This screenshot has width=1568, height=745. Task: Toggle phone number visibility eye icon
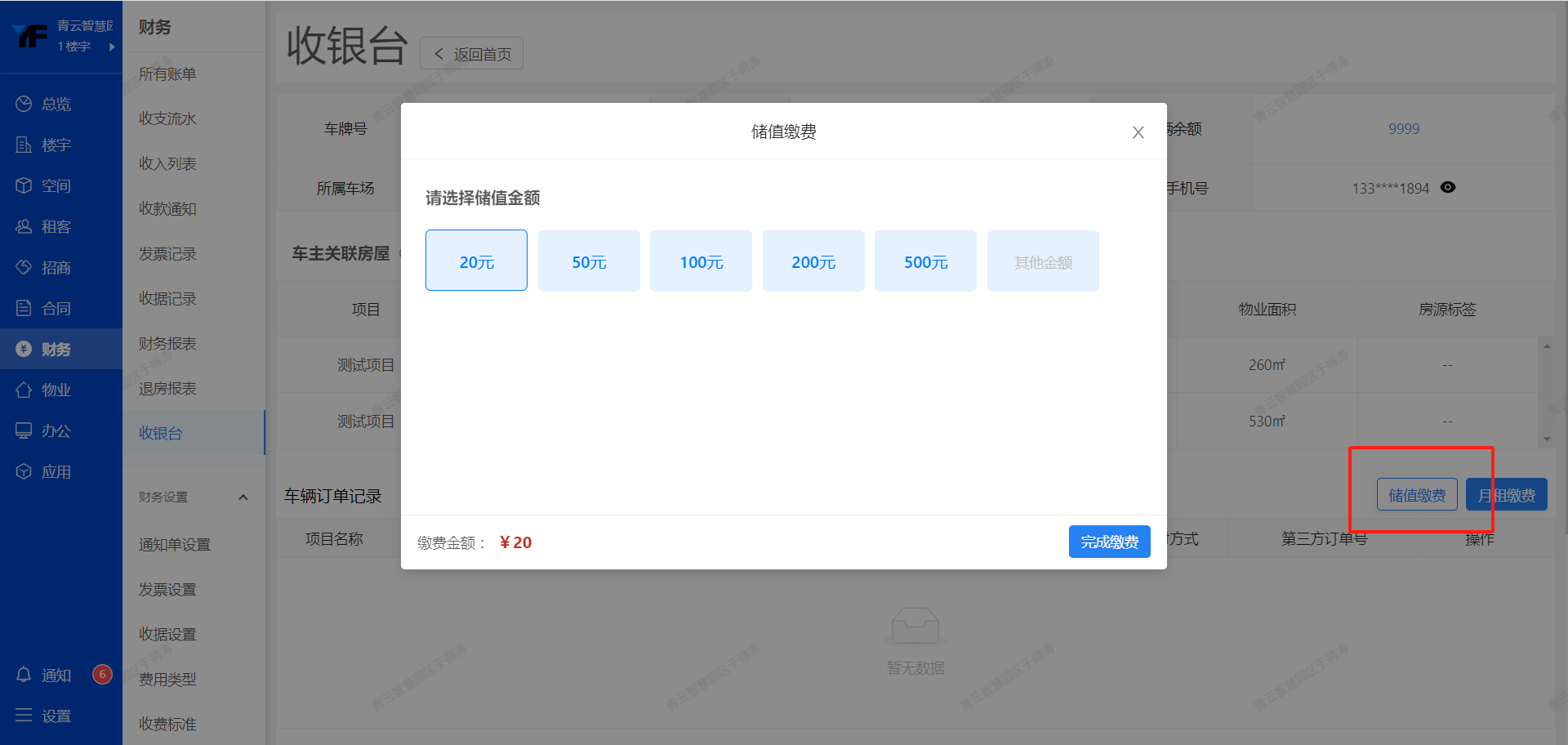(1448, 187)
